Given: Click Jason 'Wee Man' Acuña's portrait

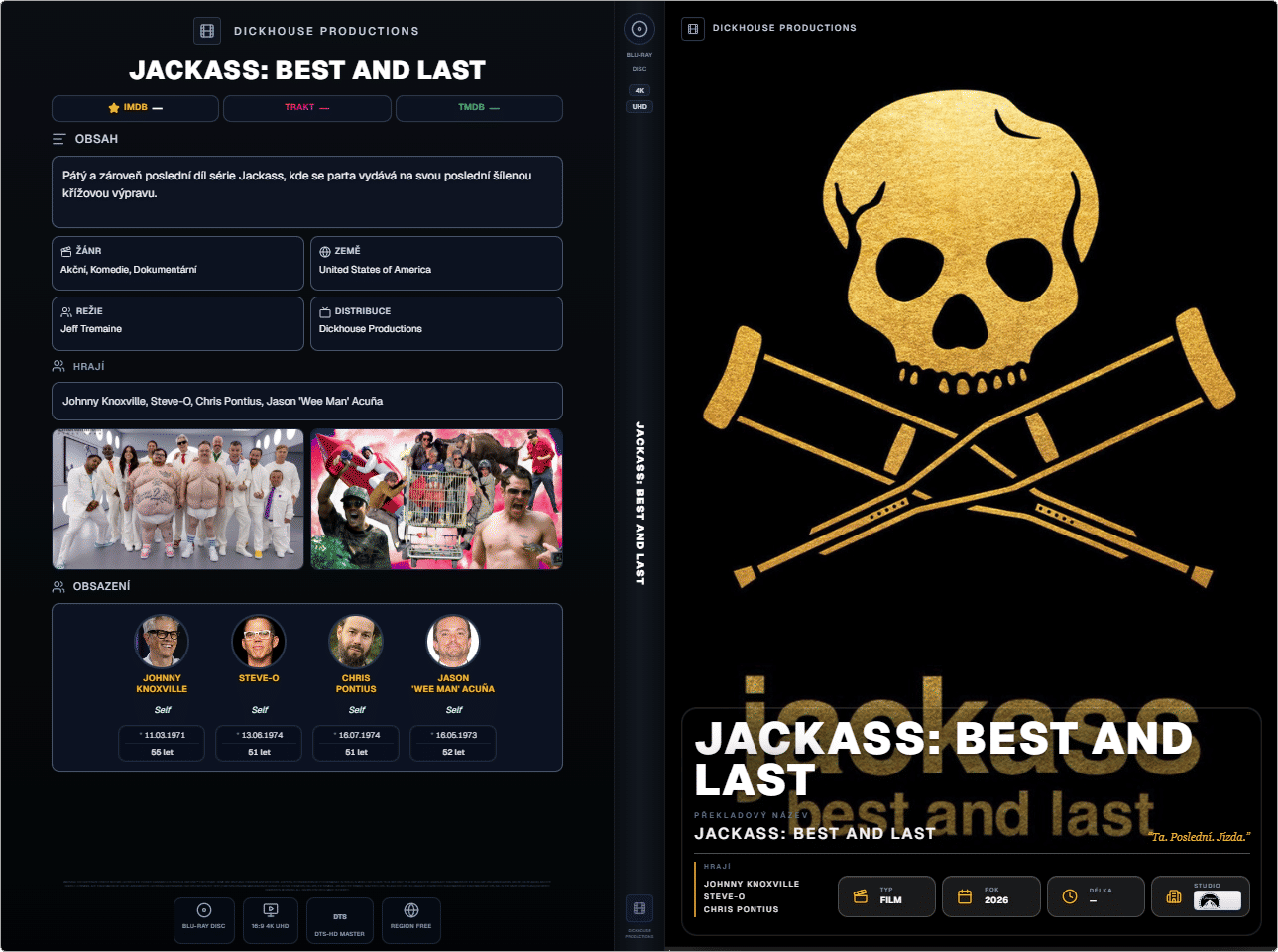Looking at the screenshot, I should (453, 641).
